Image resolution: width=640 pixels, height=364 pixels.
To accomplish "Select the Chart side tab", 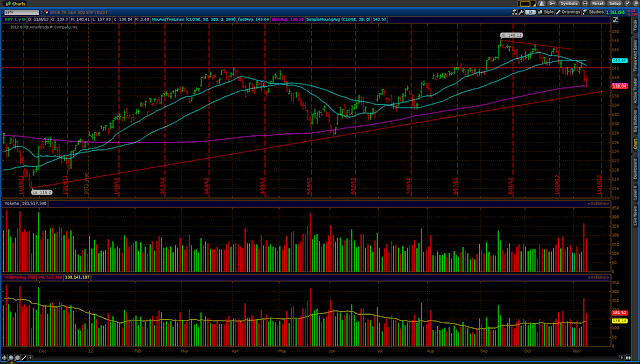I will [x=635, y=144].
